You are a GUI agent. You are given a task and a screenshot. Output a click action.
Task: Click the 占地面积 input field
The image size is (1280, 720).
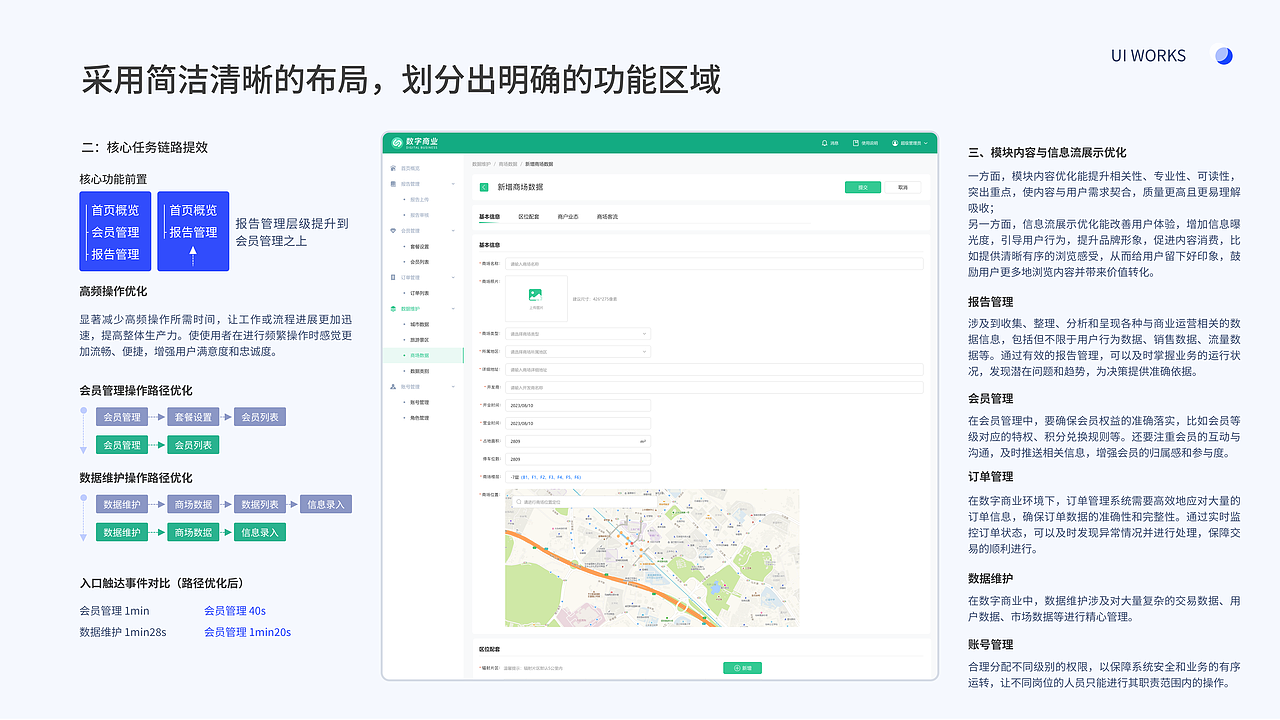point(578,441)
